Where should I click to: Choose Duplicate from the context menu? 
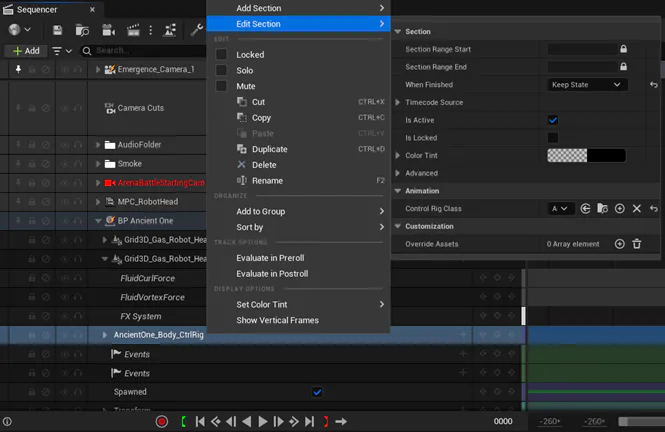(x=298, y=149)
